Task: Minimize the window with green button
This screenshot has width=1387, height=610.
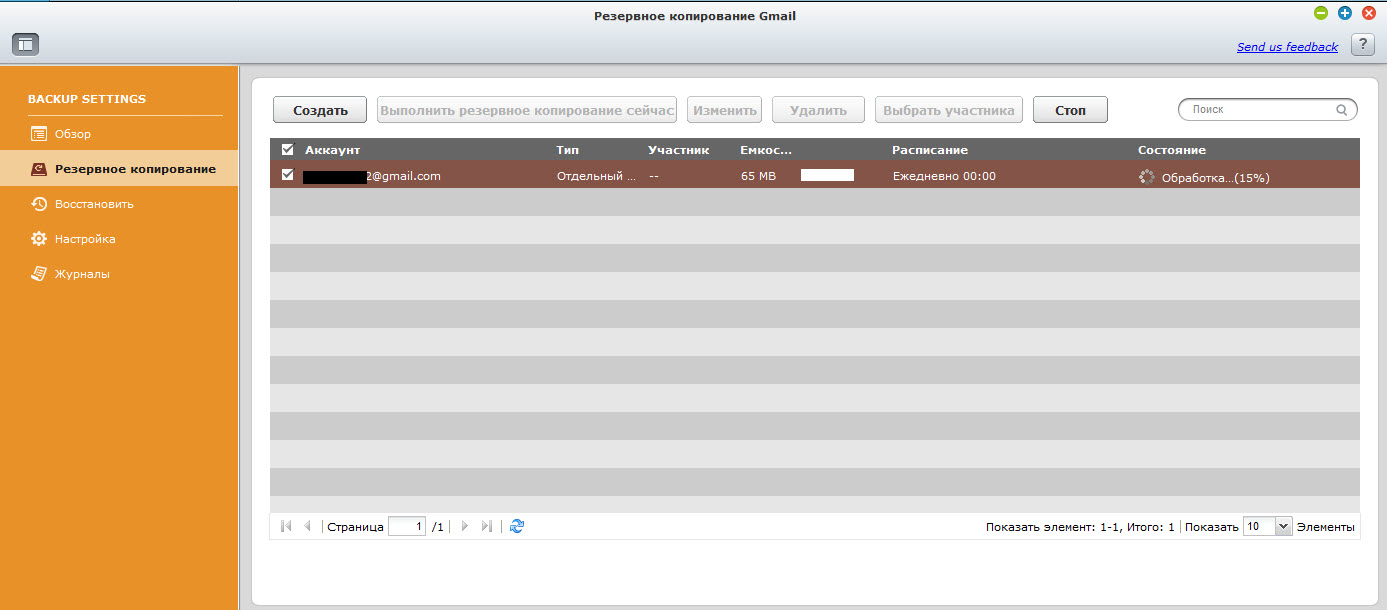Action: pyautogui.click(x=1321, y=13)
